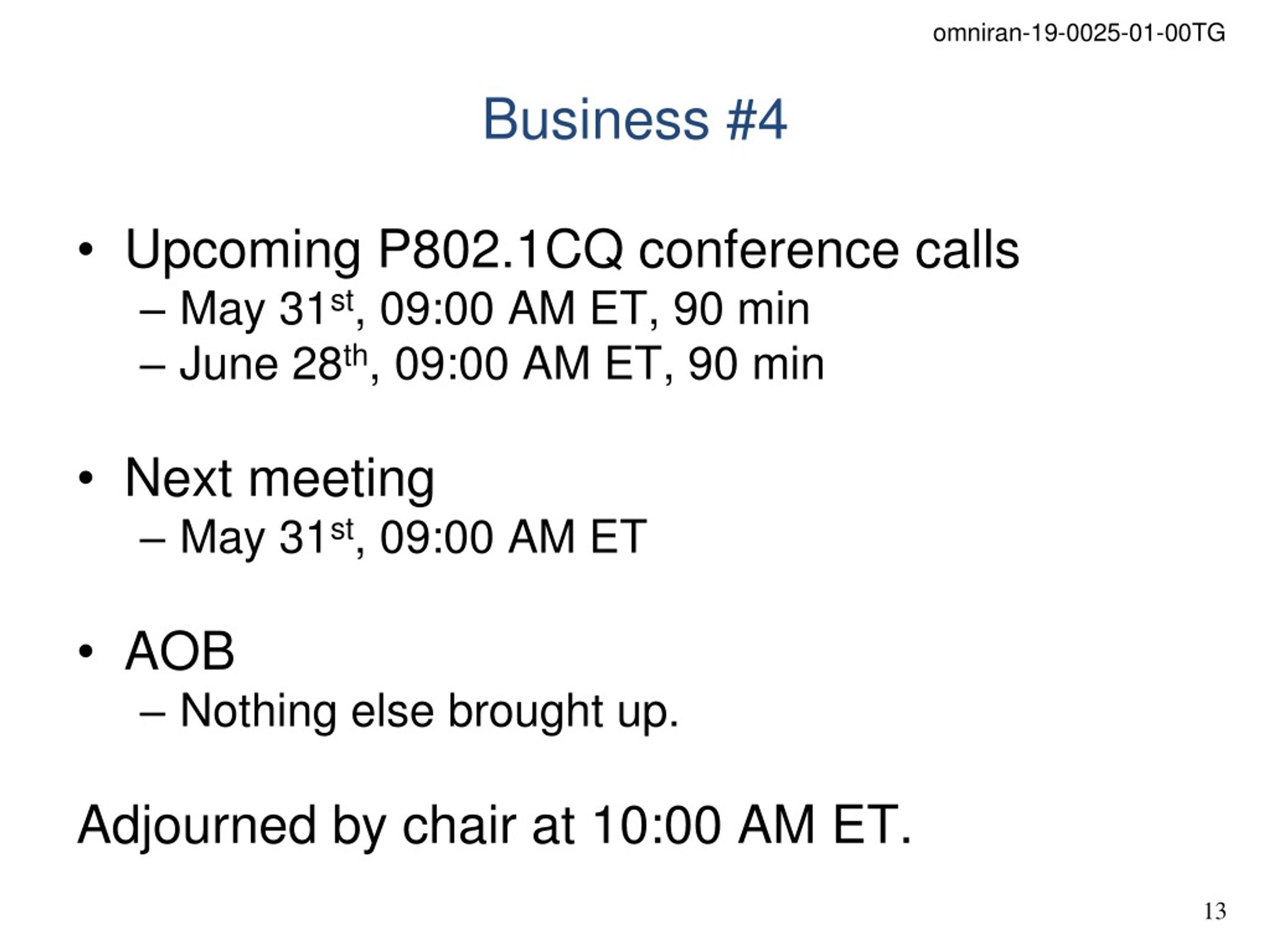Image resolution: width=1270 pixels, height=952 pixels.
Task: Click slide page number 13
Action: tap(1215, 911)
